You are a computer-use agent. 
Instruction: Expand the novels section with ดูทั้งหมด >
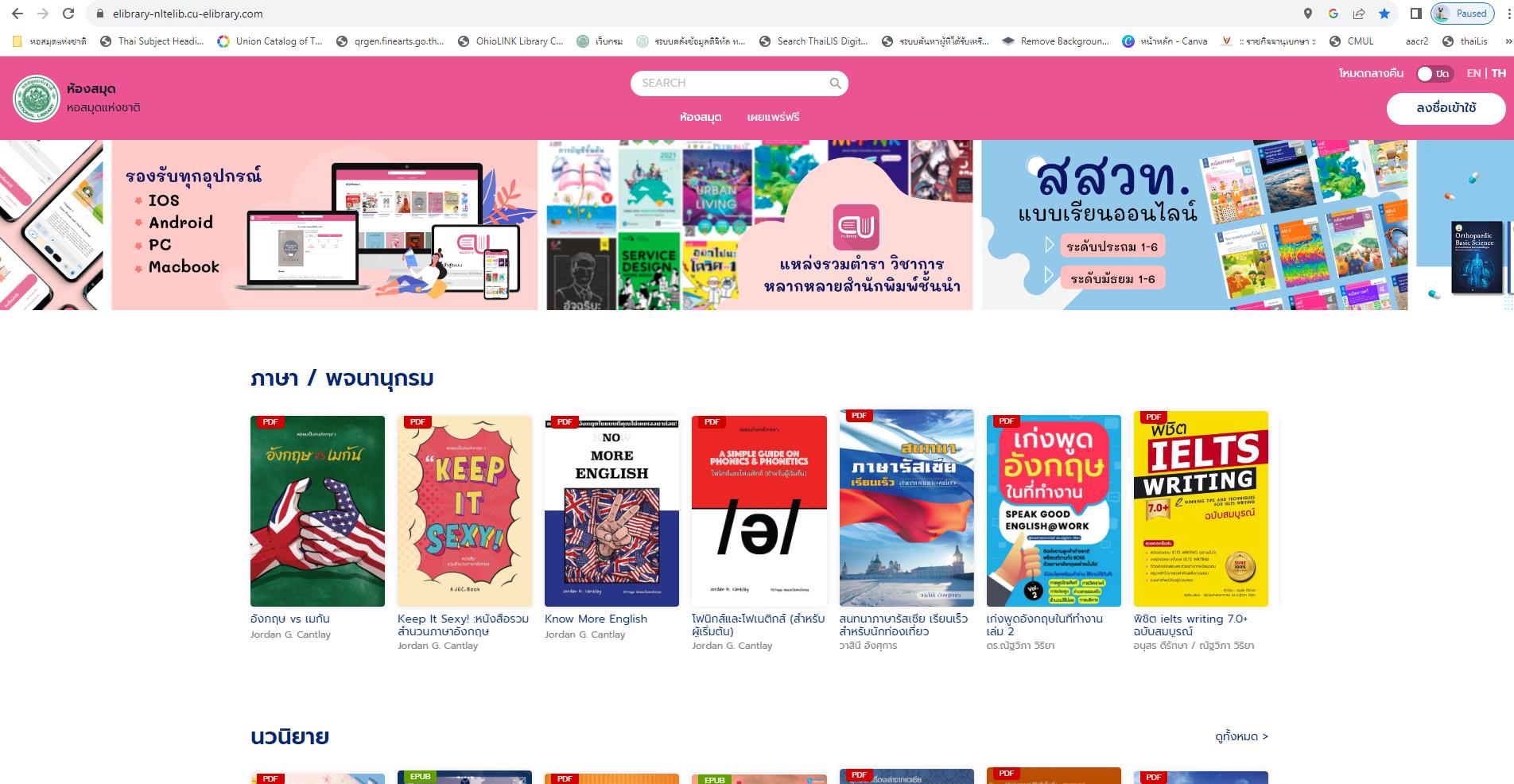1241,737
